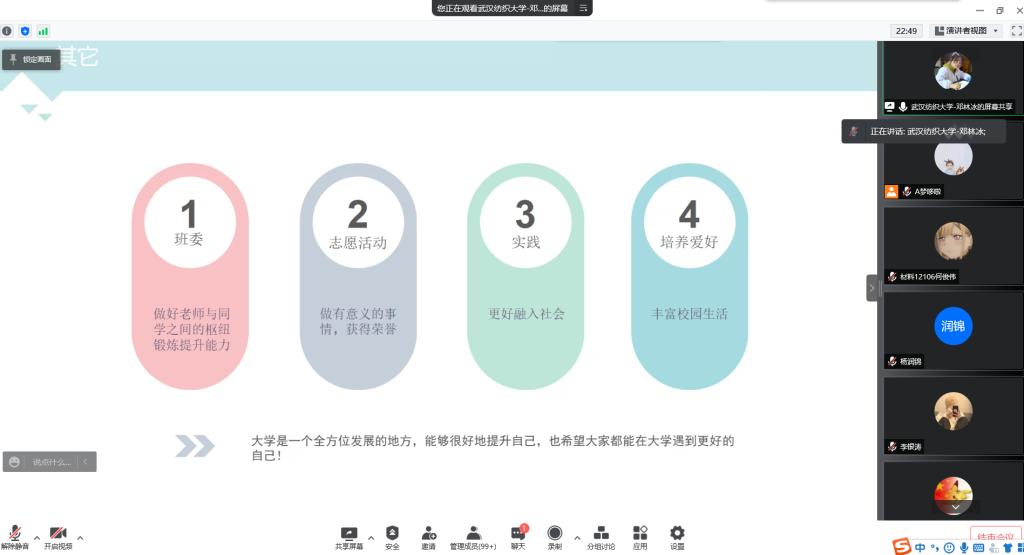Open Breakout Rooms (分组讨论) icon
This screenshot has width=1024, height=555.
point(601,537)
